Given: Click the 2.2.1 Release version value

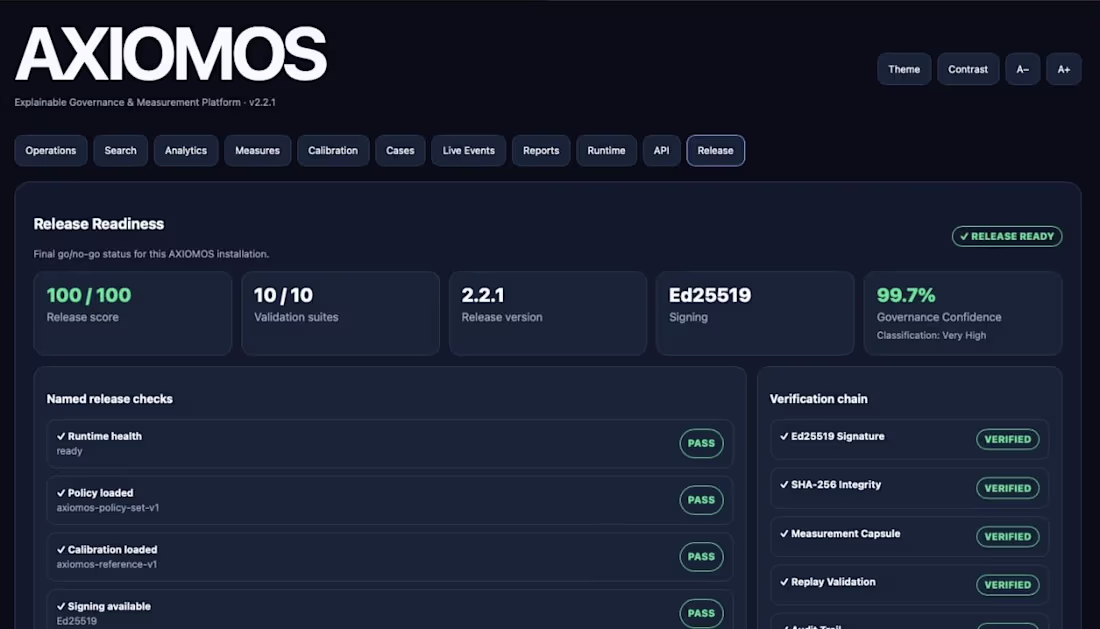Looking at the screenshot, I should pyautogui.click(x=483, y=295).
